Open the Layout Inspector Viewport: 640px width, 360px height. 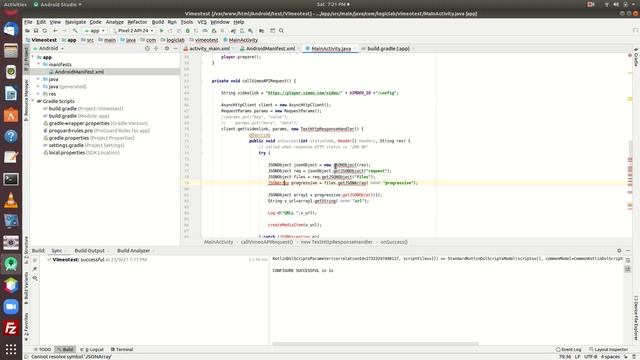pyautogui.click(x=608, y=349)
